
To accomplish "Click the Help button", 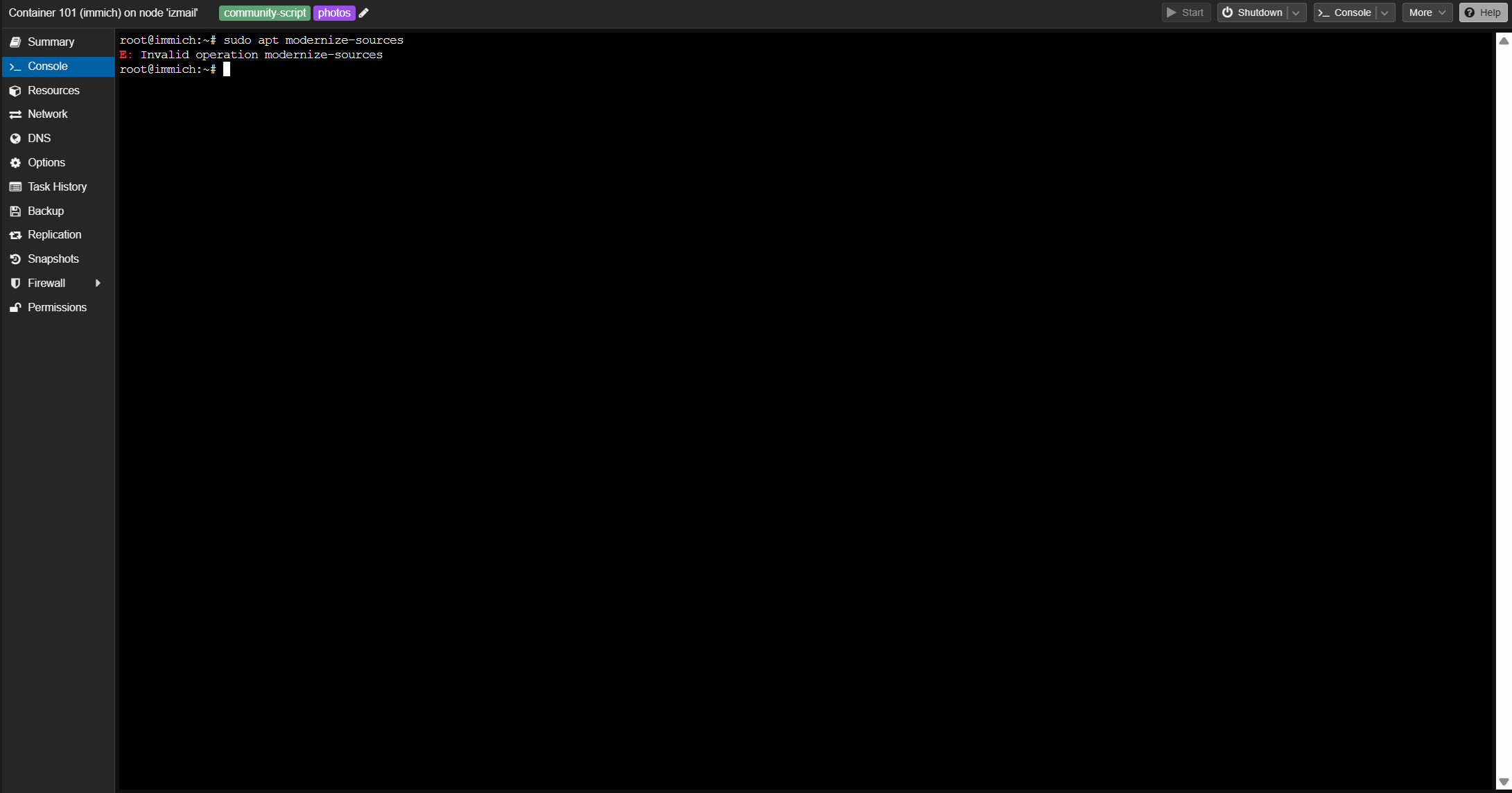I will tap(1483, 13).
